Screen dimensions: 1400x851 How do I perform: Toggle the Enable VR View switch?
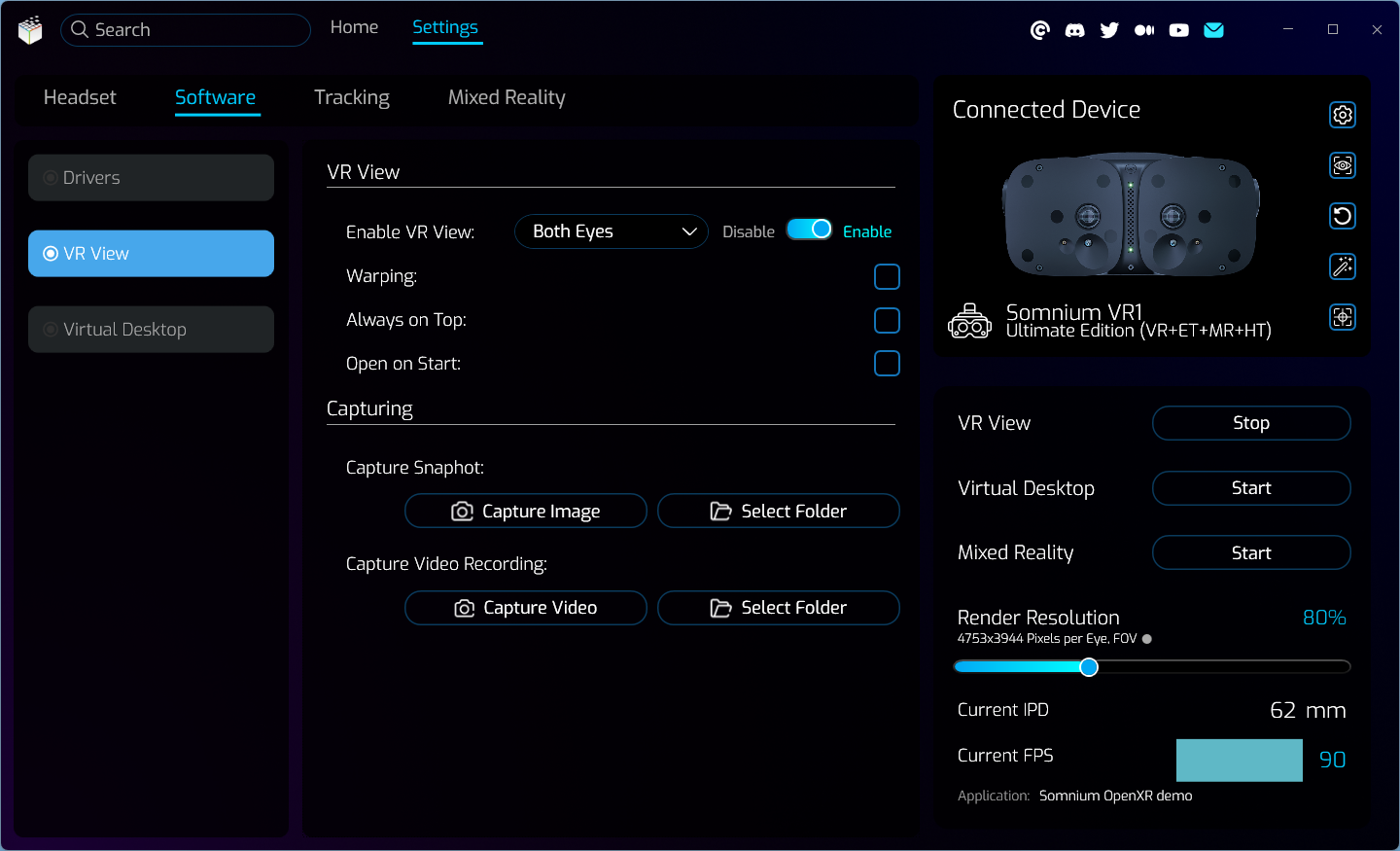click(x=809, y=230)
